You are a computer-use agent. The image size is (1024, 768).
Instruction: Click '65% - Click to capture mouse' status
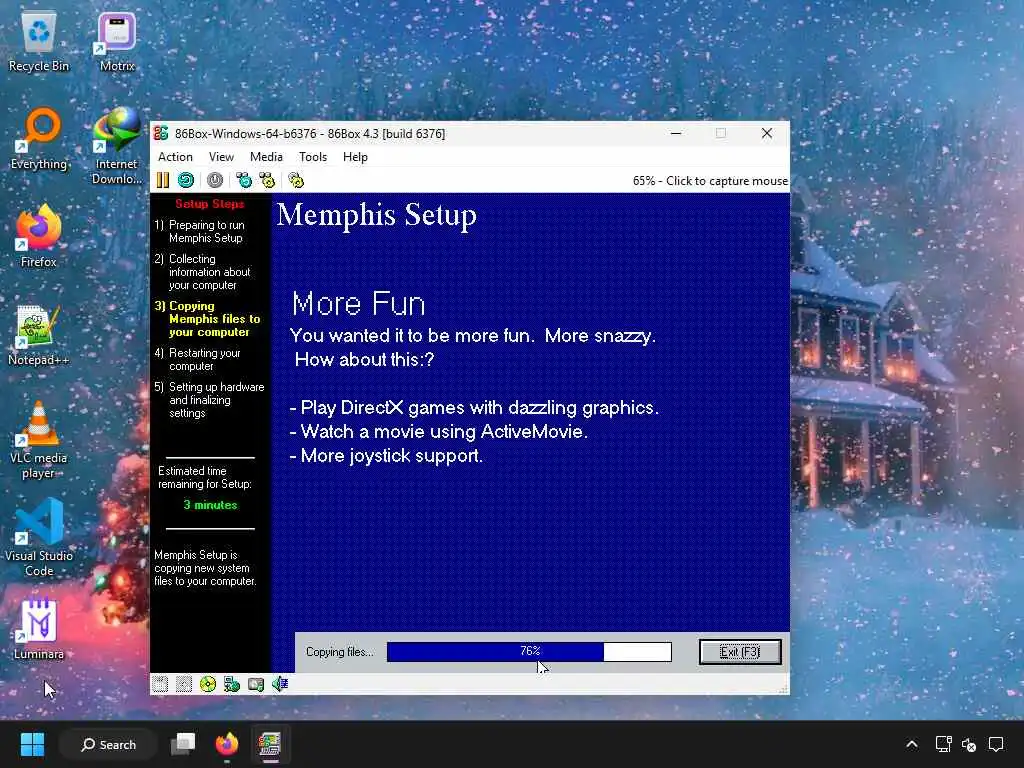point(710,181)
